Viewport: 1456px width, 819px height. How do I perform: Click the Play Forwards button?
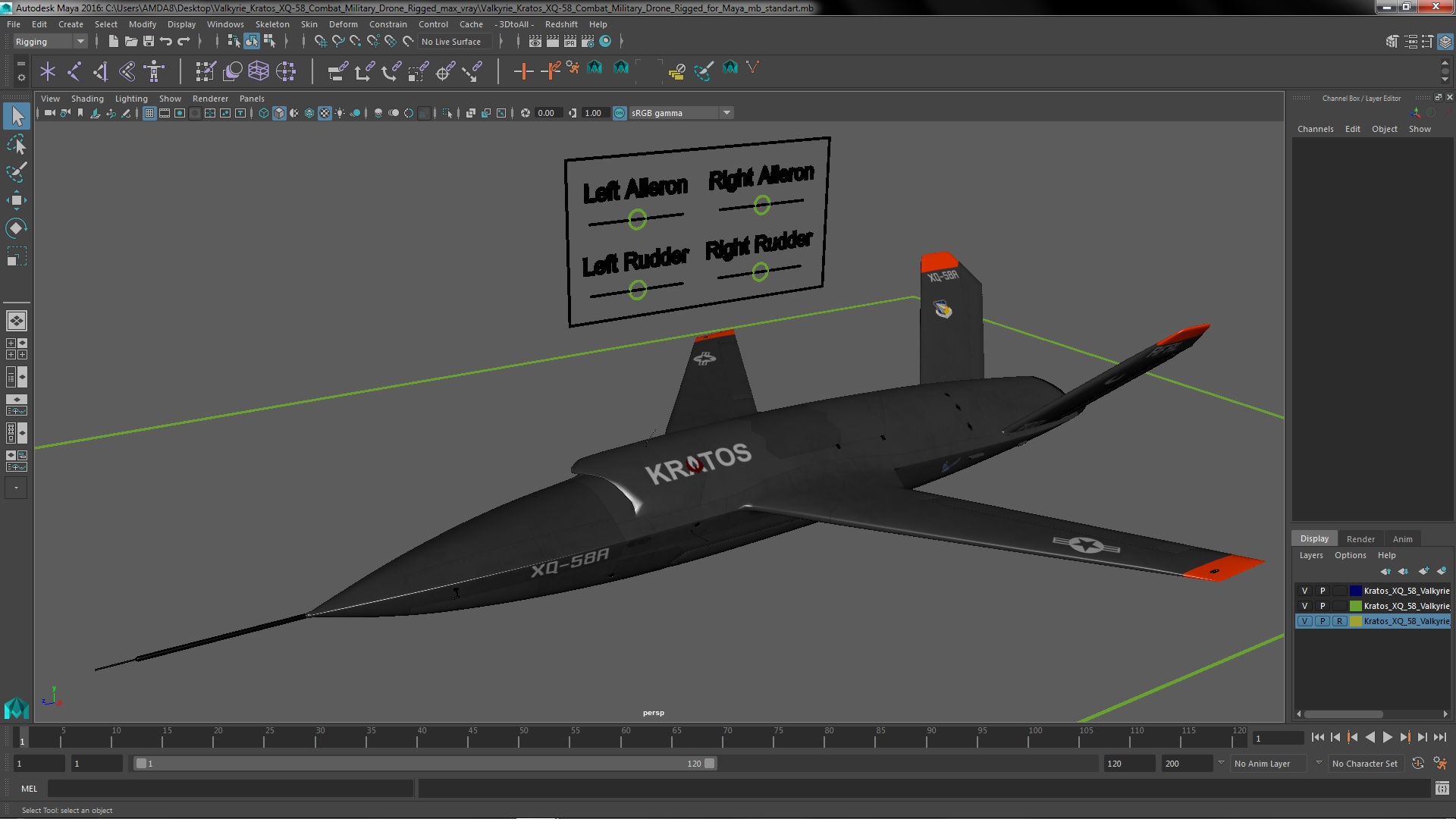(x=1387, y=737)
